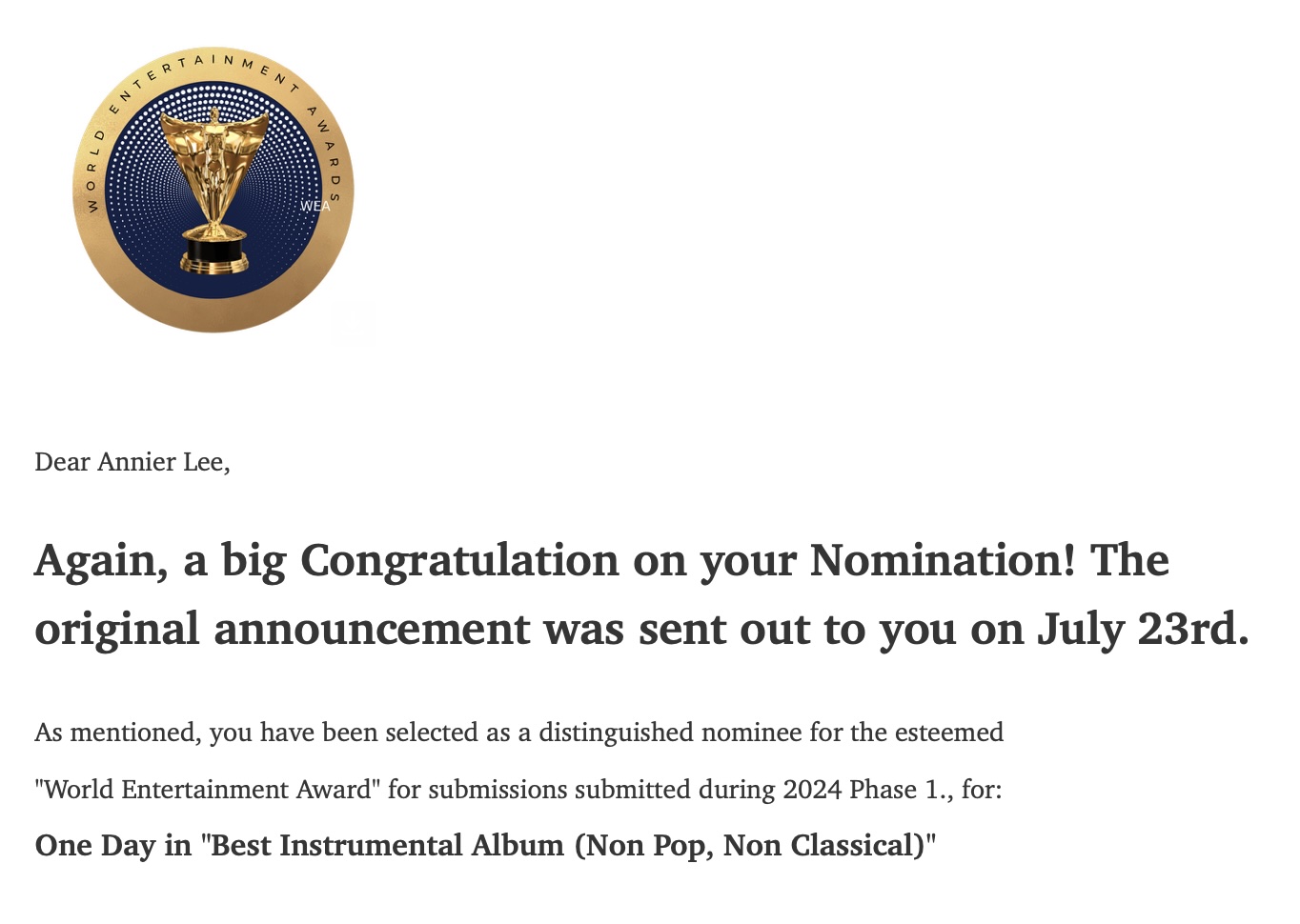1300x924 pixels.
Task: Click the "Dear Annier Lee," greeting
Action: tap(132, 462)
